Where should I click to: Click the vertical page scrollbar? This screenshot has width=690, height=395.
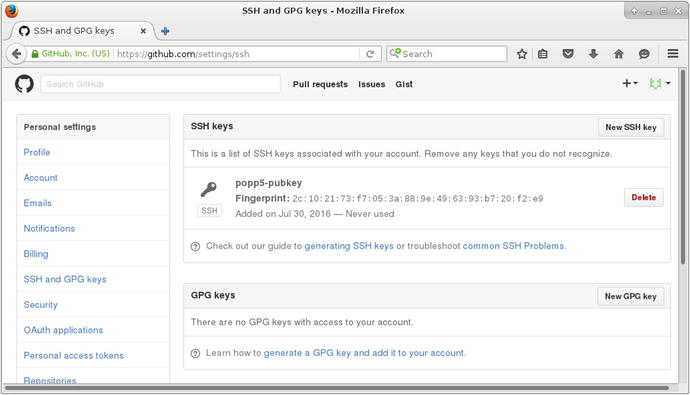683,167
